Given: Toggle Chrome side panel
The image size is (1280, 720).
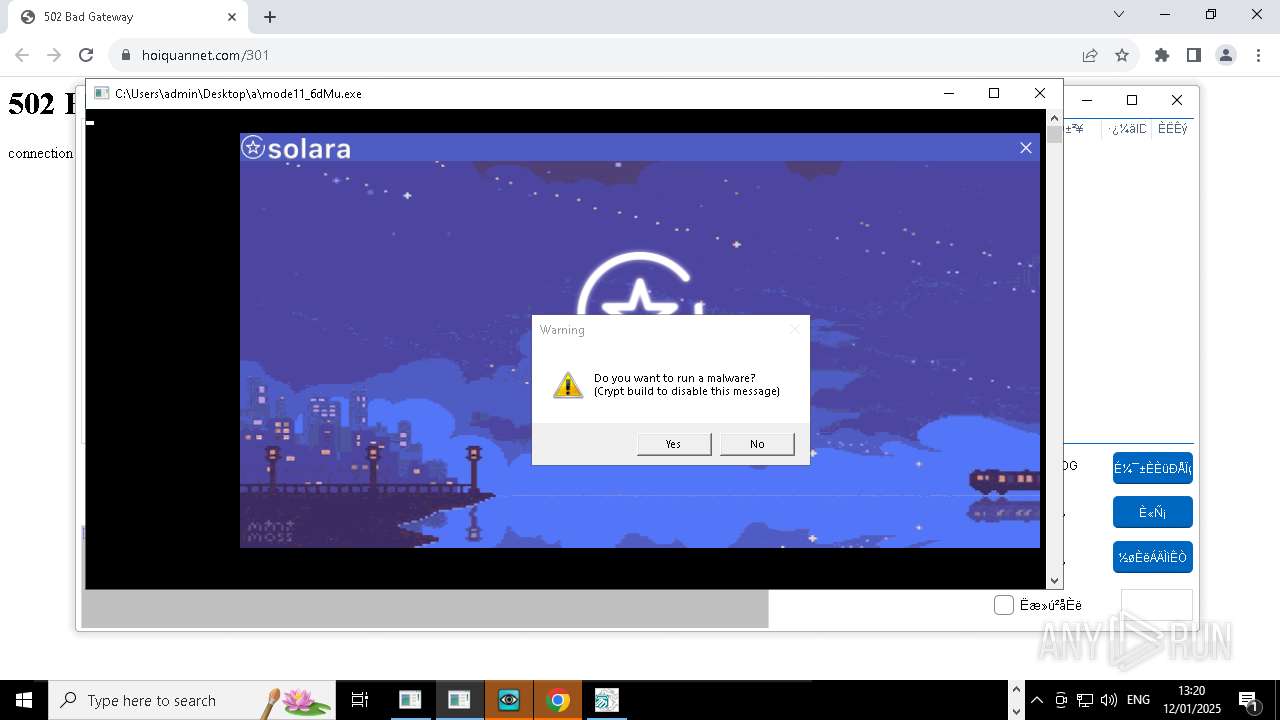Looking at the screenshot, I should (x=1194, y=55).
